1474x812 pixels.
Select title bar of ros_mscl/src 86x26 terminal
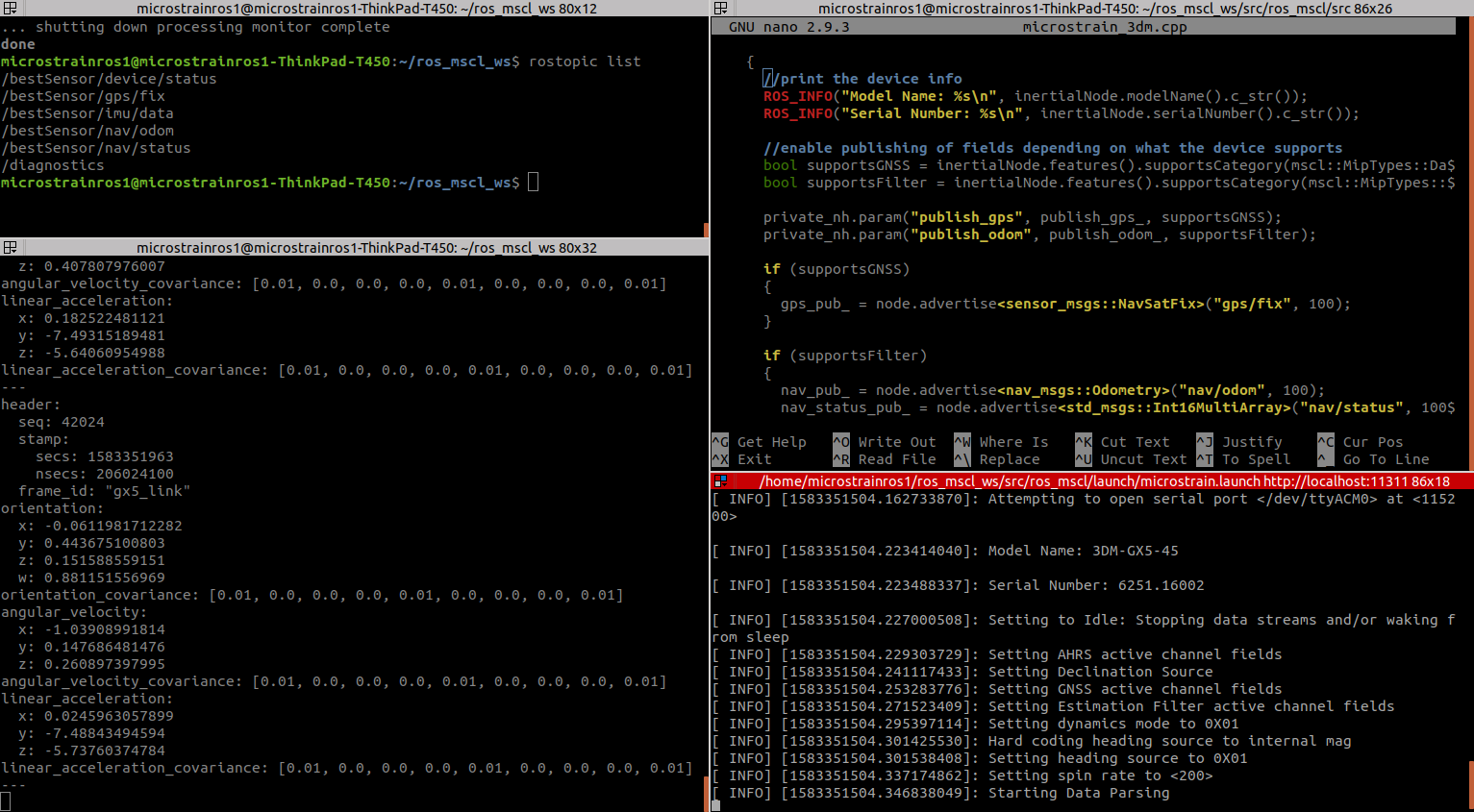click(x=1105, y=8)
